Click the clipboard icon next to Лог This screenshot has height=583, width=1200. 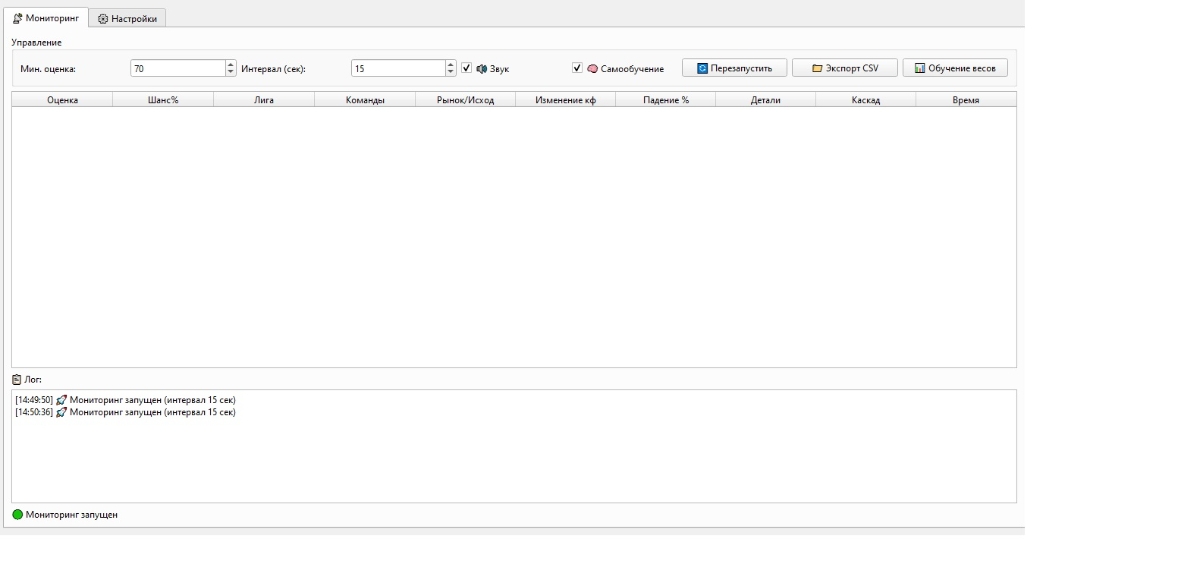(x=16, y=380)
